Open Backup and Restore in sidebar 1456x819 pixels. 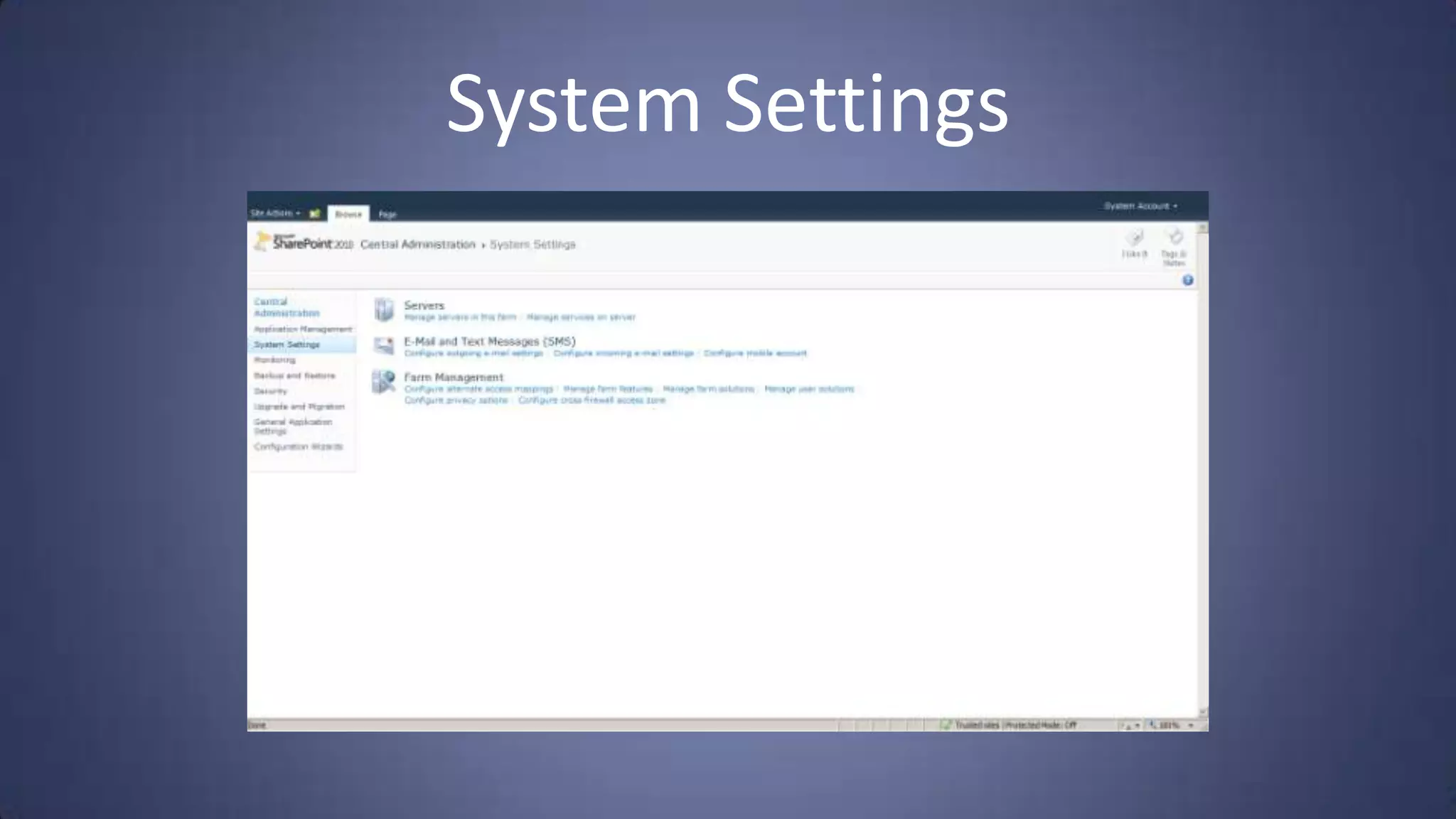[294, 375]
